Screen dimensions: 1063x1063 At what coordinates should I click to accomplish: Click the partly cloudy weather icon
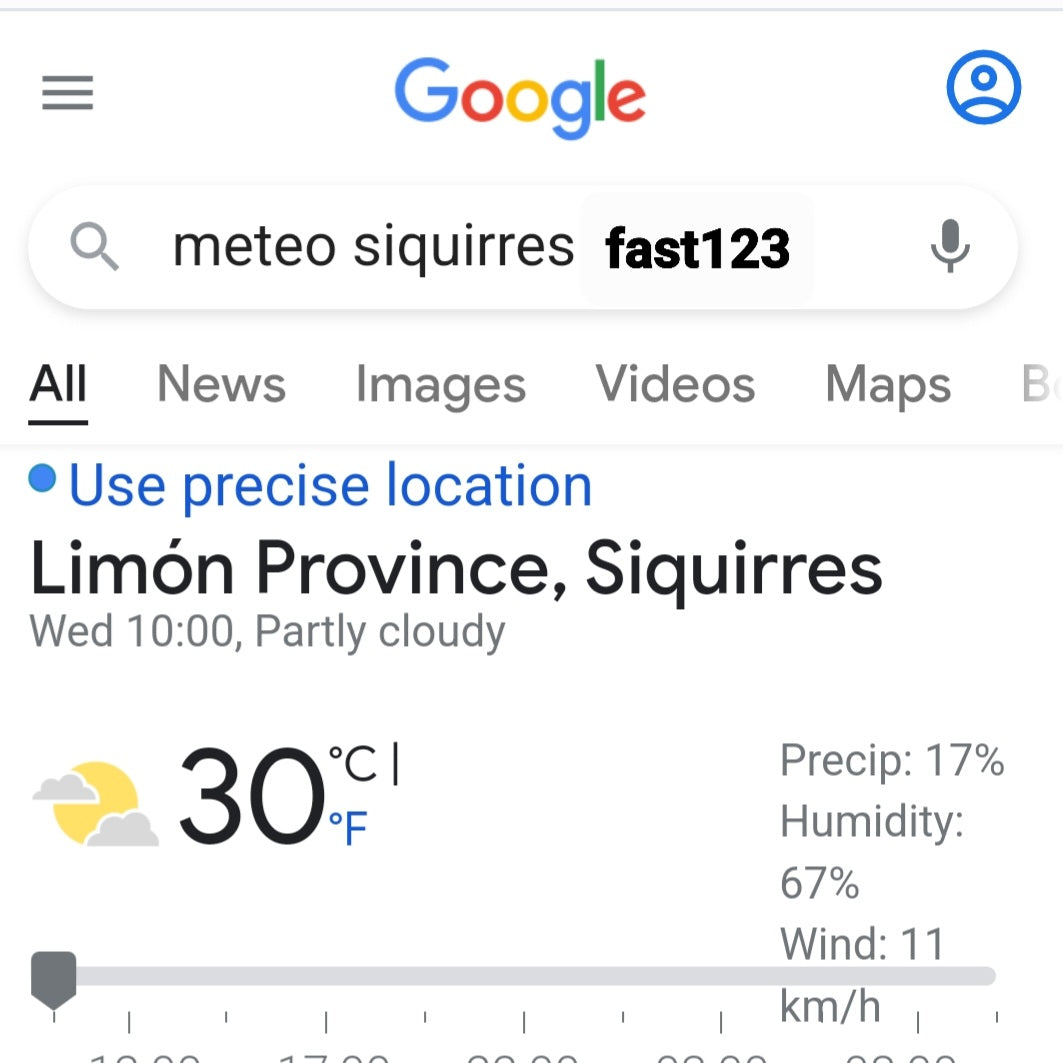[x=96, y=803]
